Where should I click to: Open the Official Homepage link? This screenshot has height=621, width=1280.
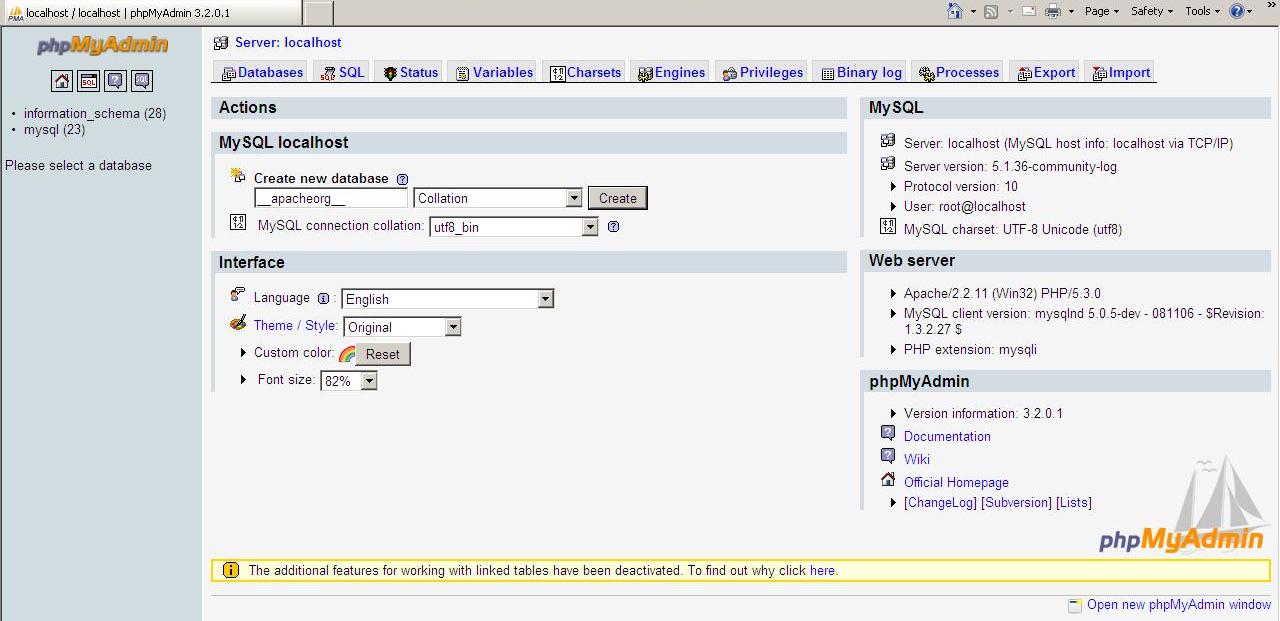(956, 482)
